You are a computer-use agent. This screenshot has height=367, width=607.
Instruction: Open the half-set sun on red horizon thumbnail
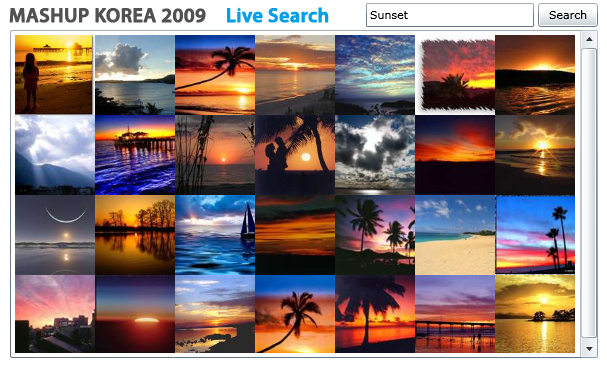point(135,314)
